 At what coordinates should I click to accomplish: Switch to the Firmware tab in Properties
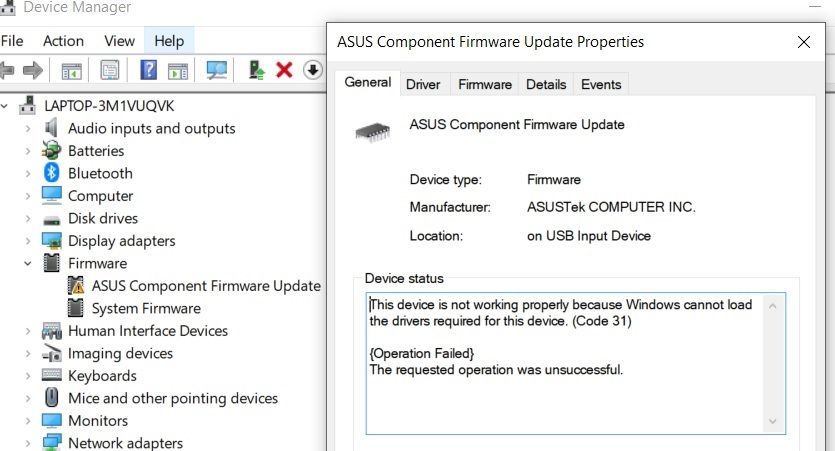485,85
